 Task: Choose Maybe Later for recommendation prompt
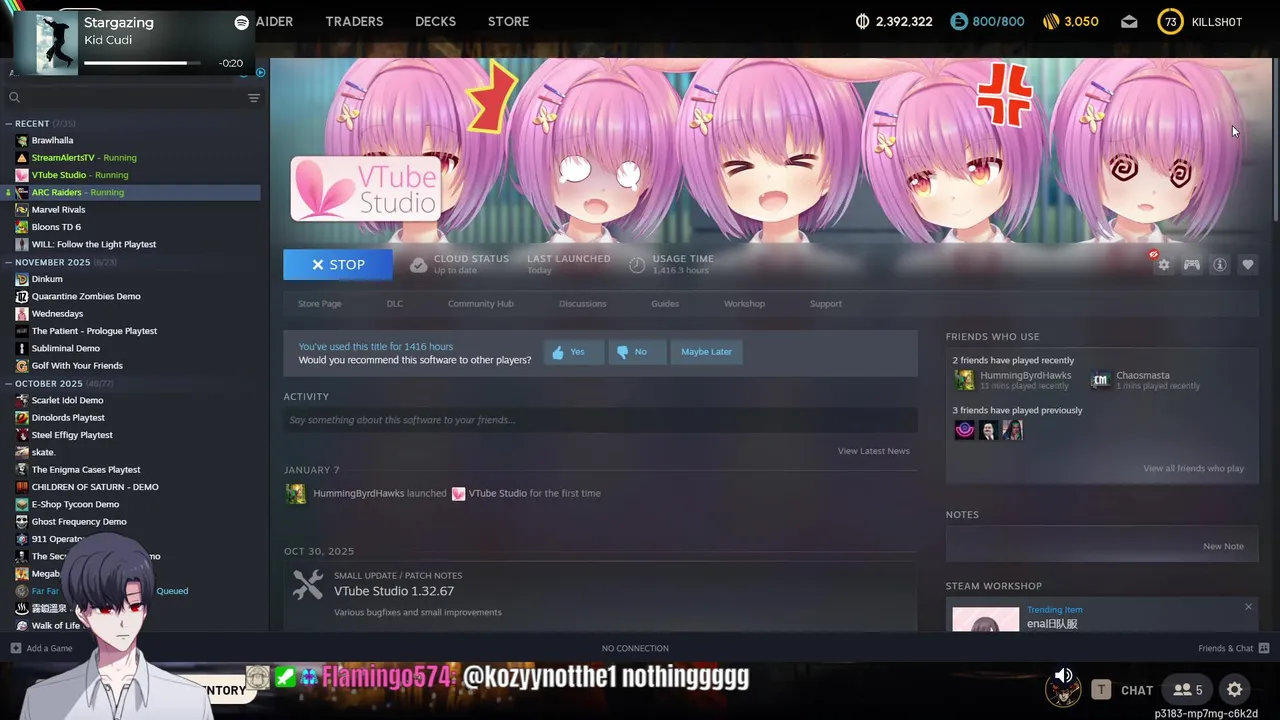706,352
